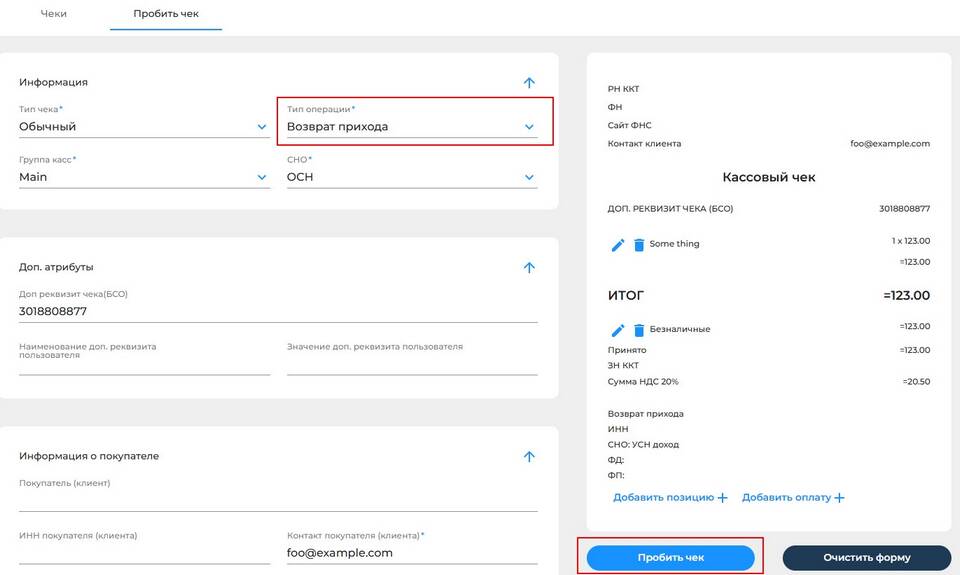960x575 pixels.
Task: Select the Пробить чек tab
Action: click(166, 13)
